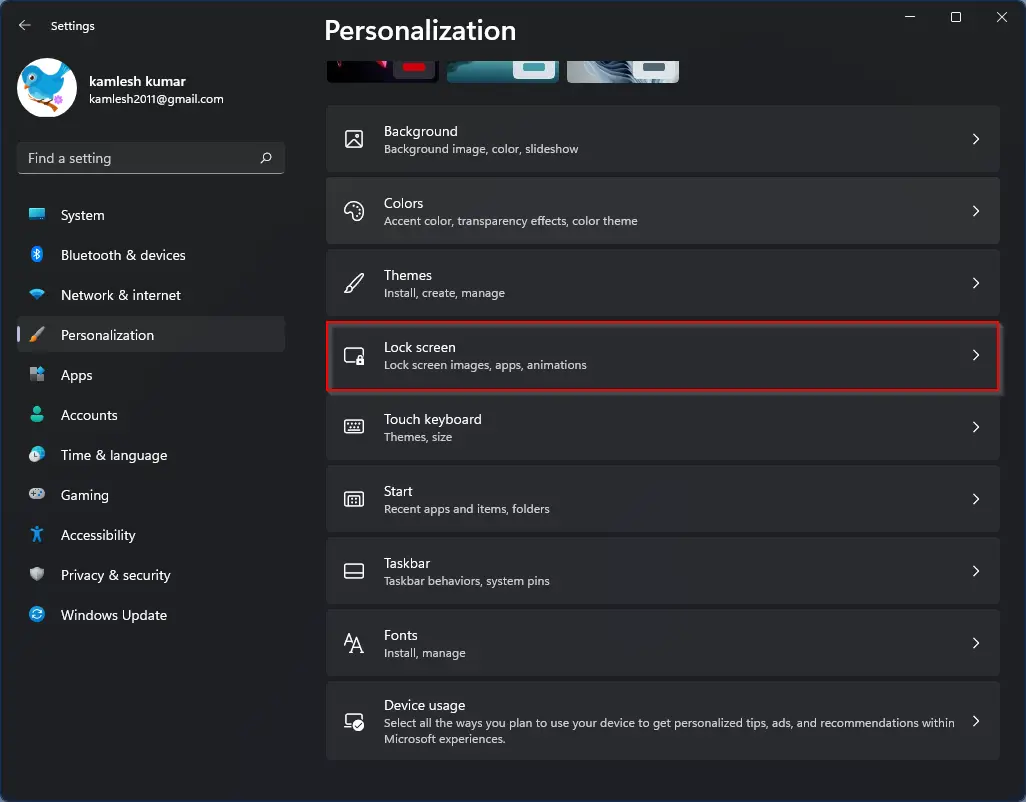The height and width of the screenshot is (802, 1026).
Task: Click the Time & language clock icon
Action: point(37,454)
